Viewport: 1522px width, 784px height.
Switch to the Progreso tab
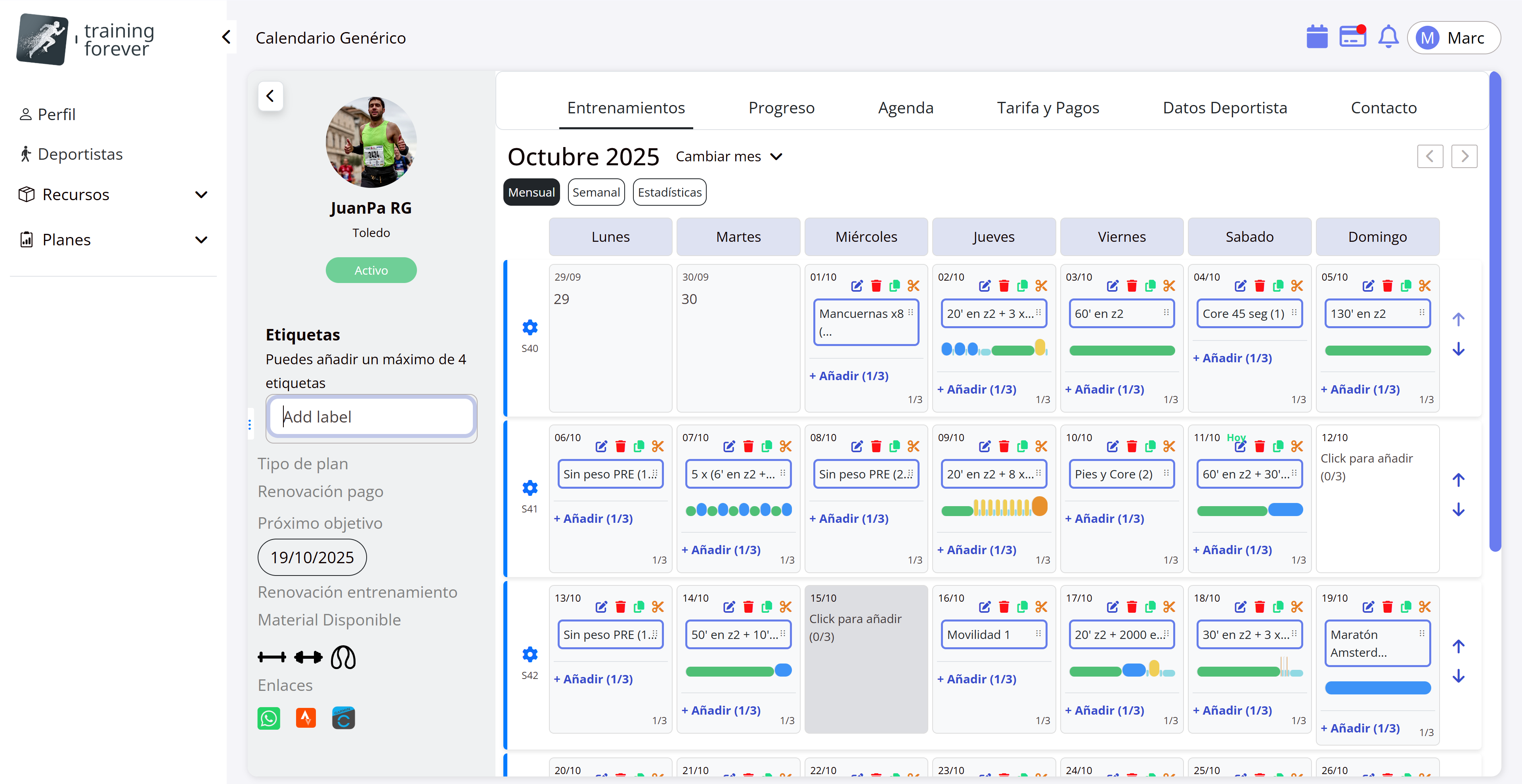781,107
